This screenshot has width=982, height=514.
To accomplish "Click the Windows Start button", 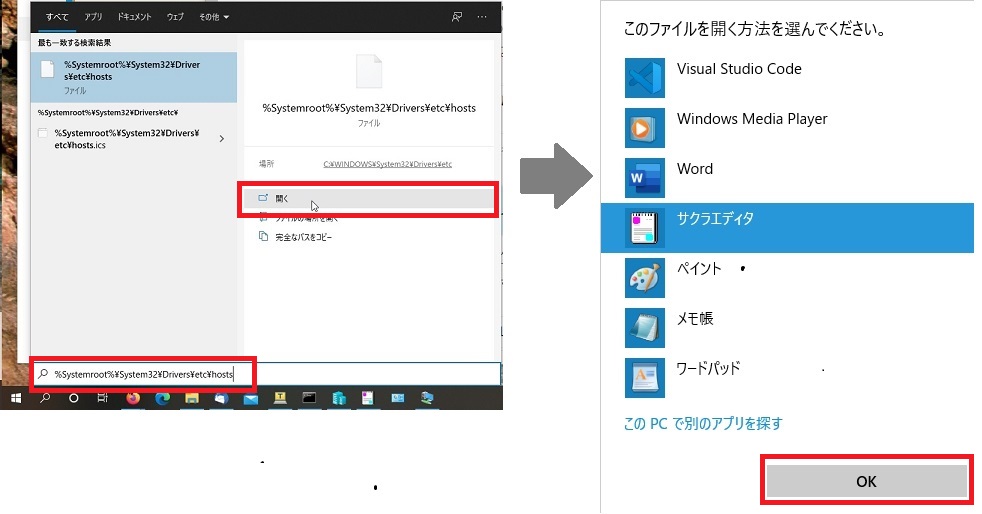I will click(x=16, y=398).
